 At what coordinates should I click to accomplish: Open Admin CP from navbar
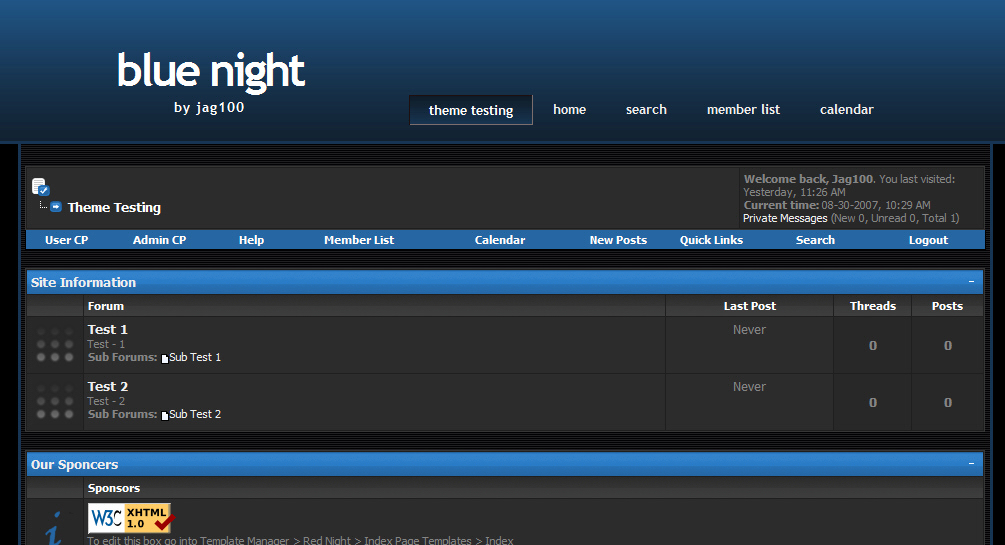coord(159,240)
